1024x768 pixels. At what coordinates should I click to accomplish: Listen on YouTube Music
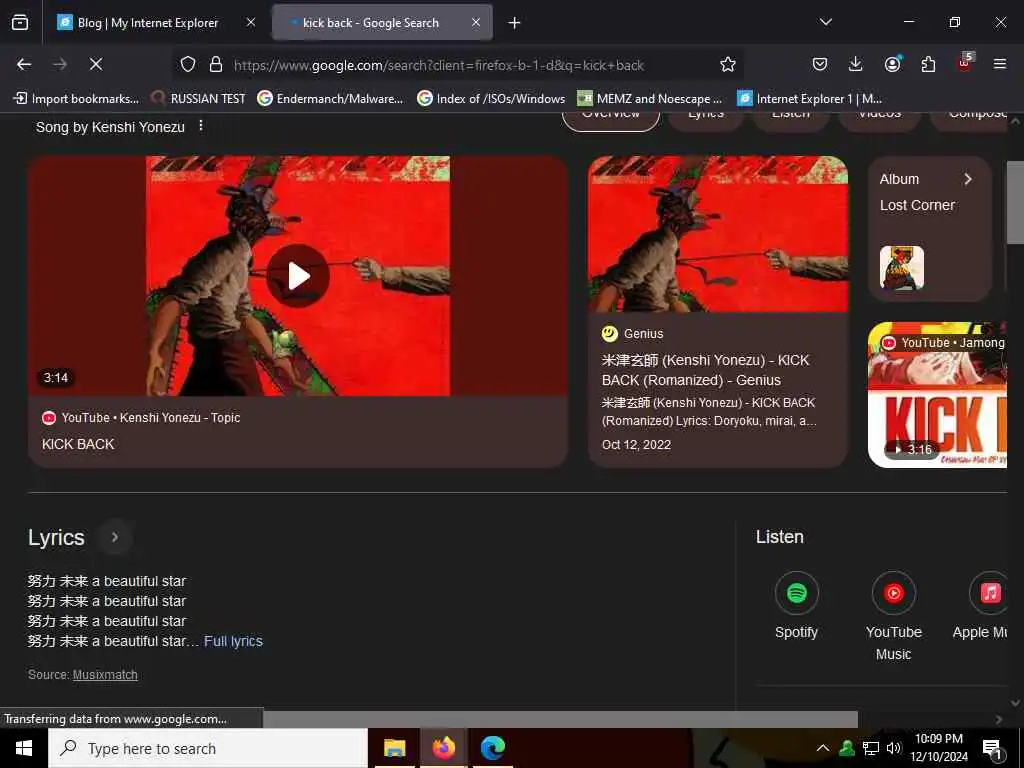pos(893,616)
